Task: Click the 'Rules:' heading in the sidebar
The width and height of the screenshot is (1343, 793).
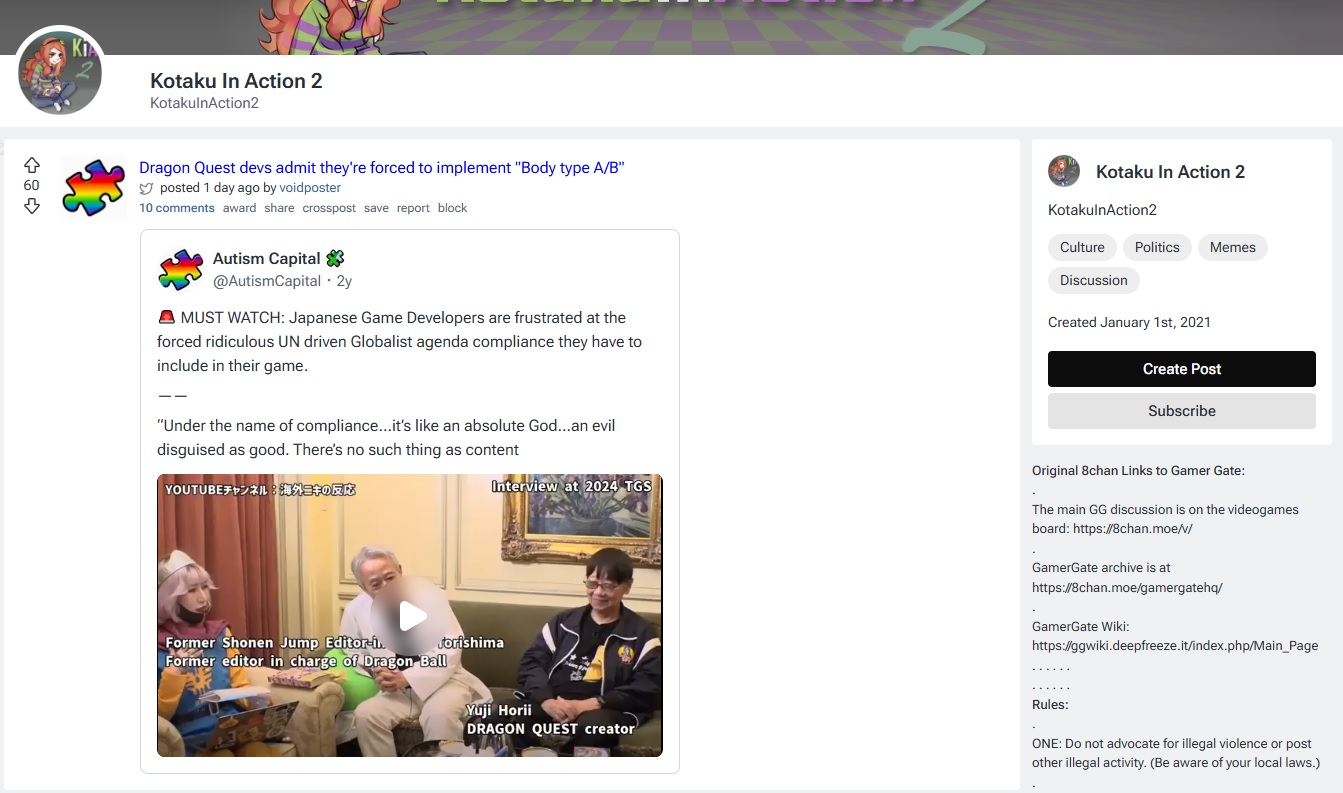Action: coord(1050,705)
